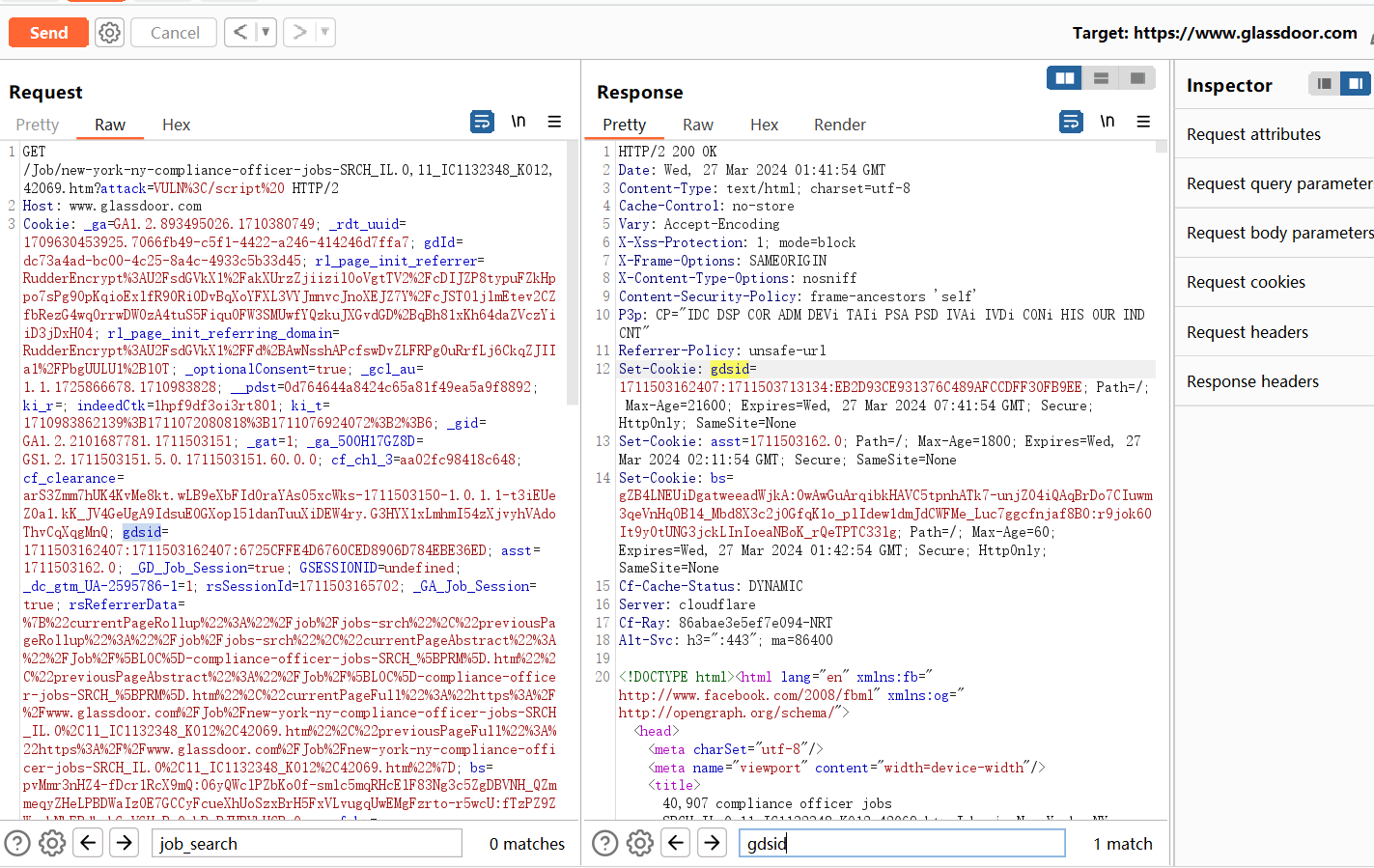
Task: Open the Response Render tab
Action: [x=840, y=125]
